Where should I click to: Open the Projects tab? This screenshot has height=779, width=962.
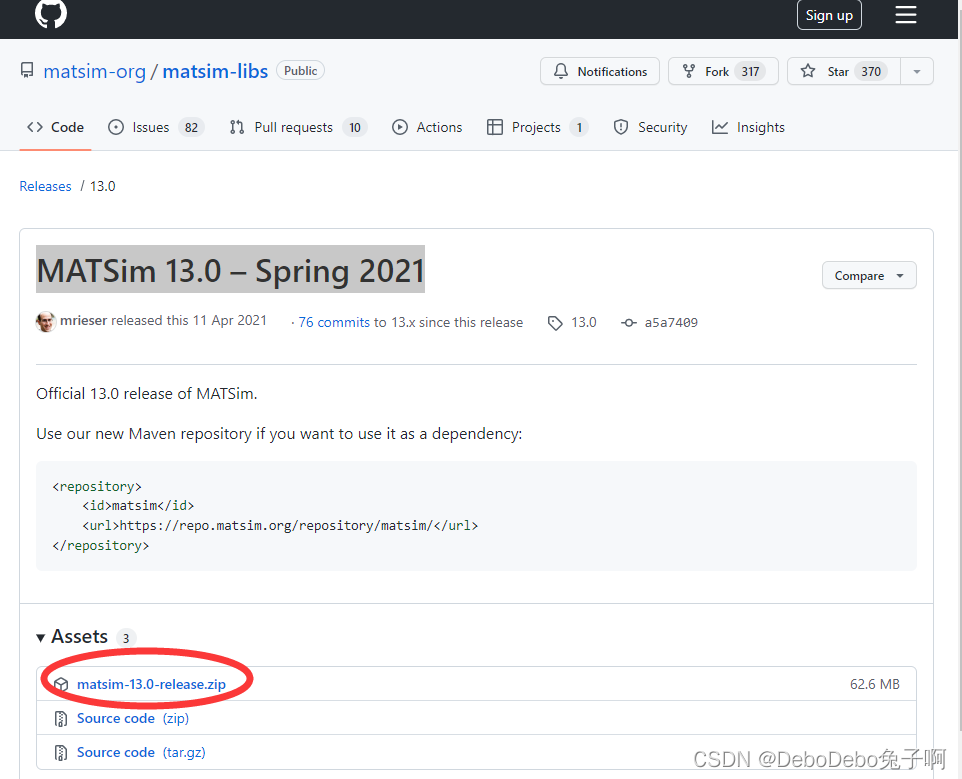[537, 127]
